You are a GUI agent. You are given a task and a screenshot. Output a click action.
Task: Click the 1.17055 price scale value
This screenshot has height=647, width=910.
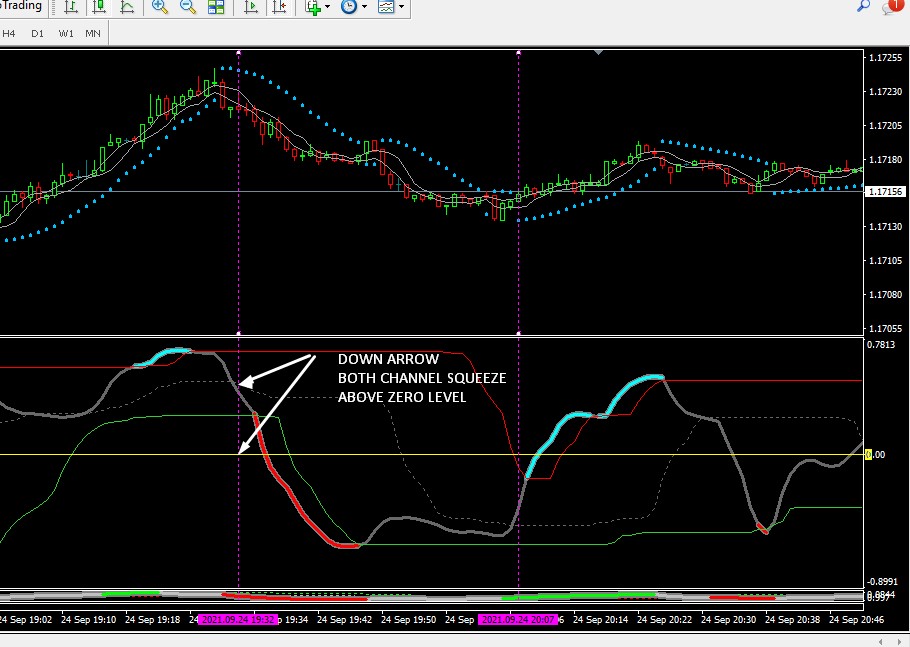885,328
